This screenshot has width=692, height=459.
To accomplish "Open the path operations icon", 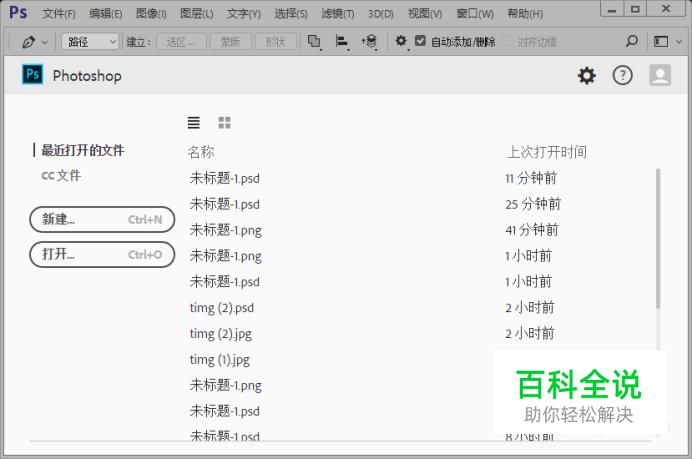I will pyautogui.click(x=314, y=41).
